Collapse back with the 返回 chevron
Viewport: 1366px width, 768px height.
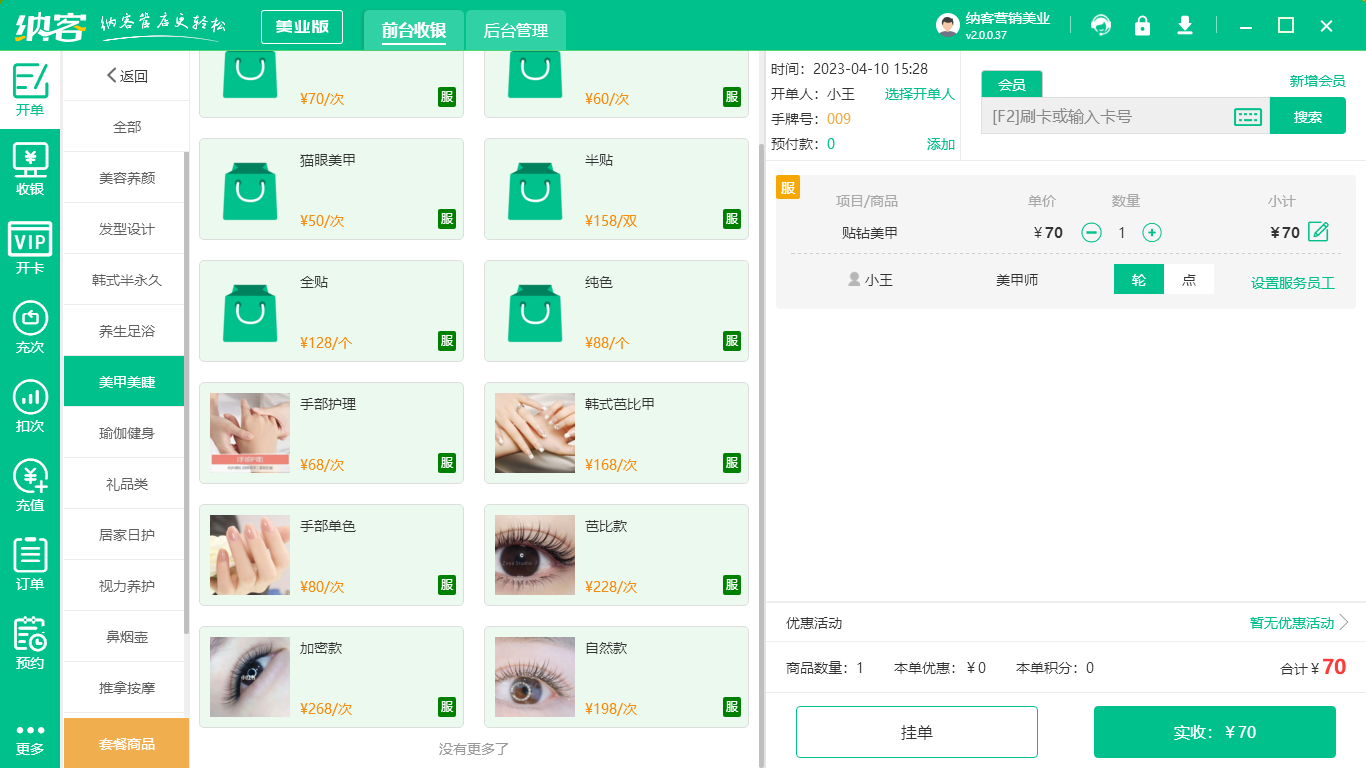(111, 75)
